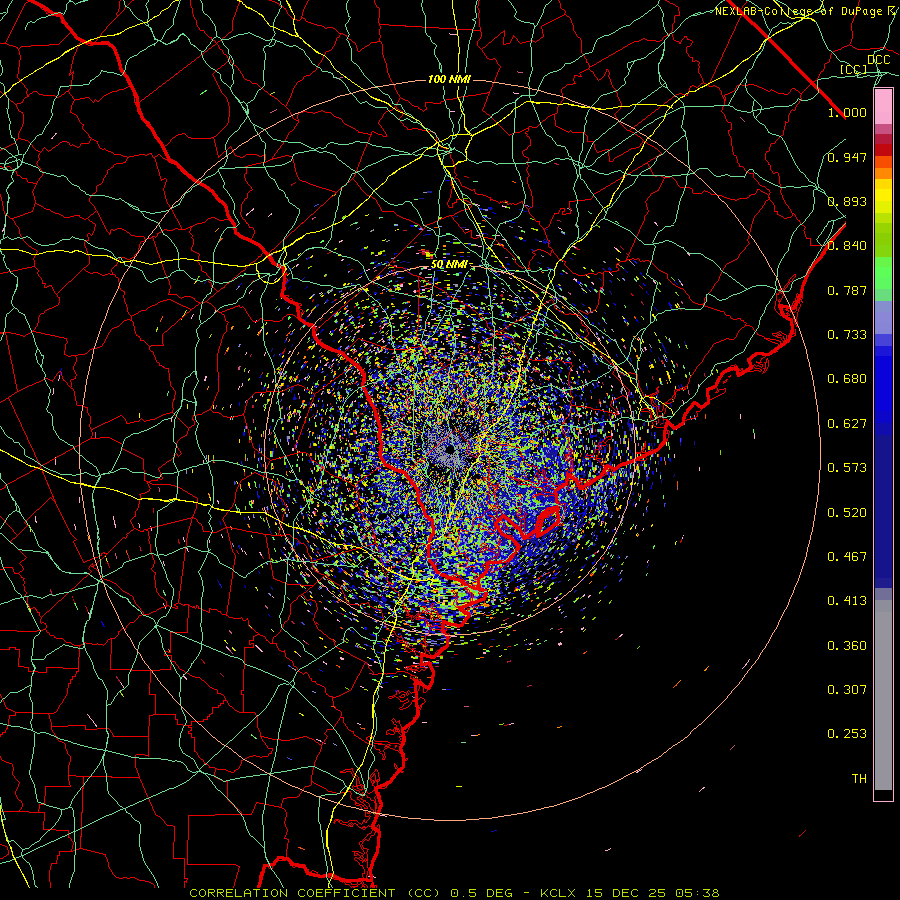The width and height of the screenshot is (900, 900).
Task: Click the 0.627 scale value
Action: pos(847,424)
